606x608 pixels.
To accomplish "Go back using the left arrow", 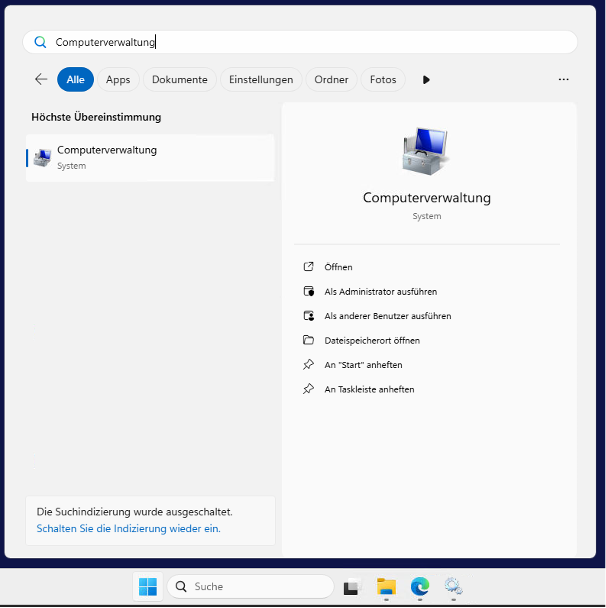I will pyautogui.click(x=41, y=79).
